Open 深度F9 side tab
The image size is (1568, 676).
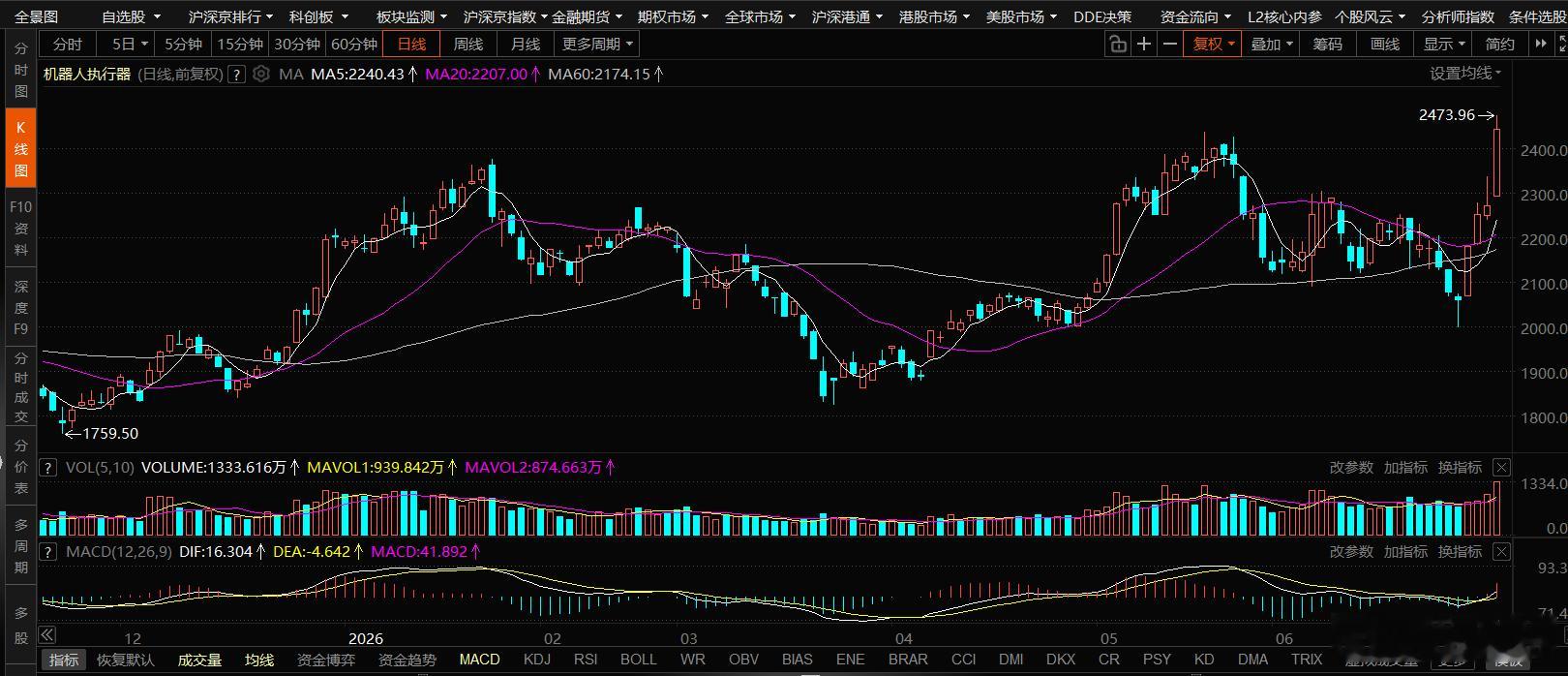(21, 307)
